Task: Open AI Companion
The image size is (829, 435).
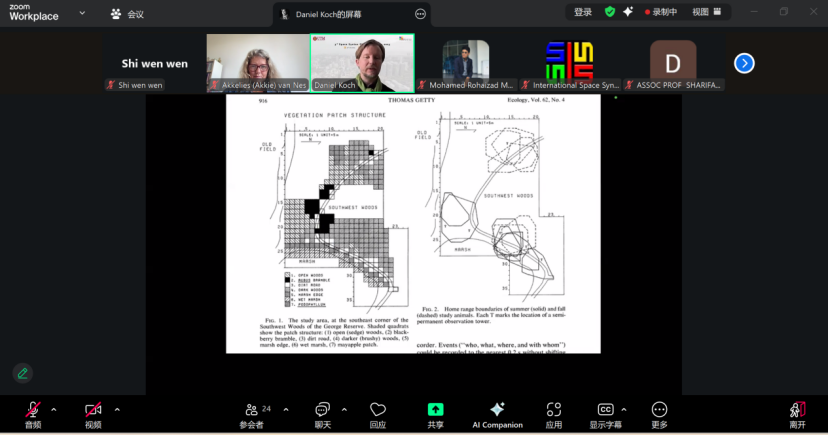Action: click(x=497, y=411)
